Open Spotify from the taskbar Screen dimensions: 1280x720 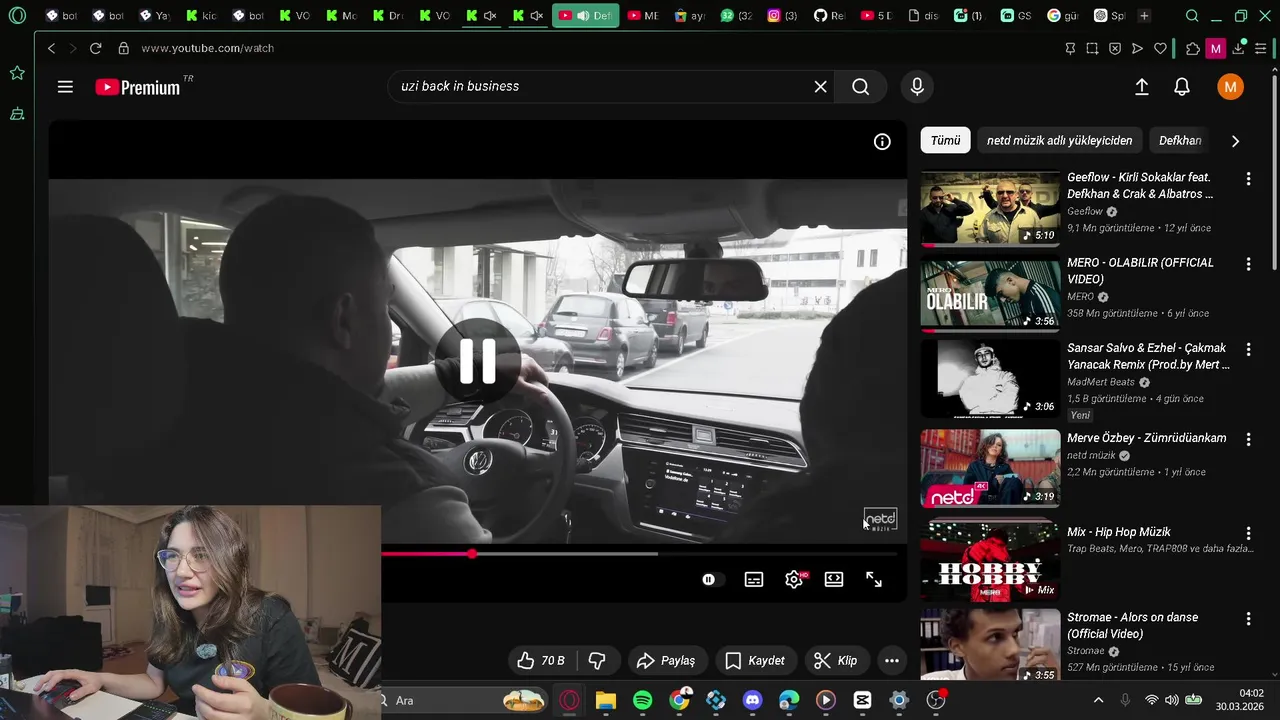(x=642, y=700)
